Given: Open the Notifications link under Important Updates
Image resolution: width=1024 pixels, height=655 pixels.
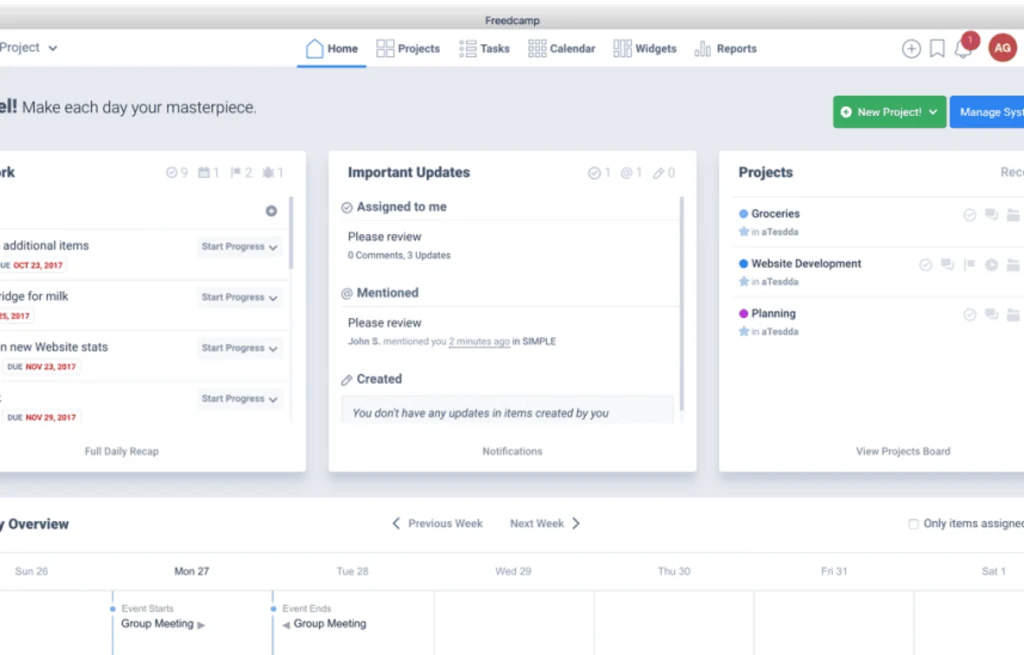Looking at the screenshot, I should pos(512,451).
